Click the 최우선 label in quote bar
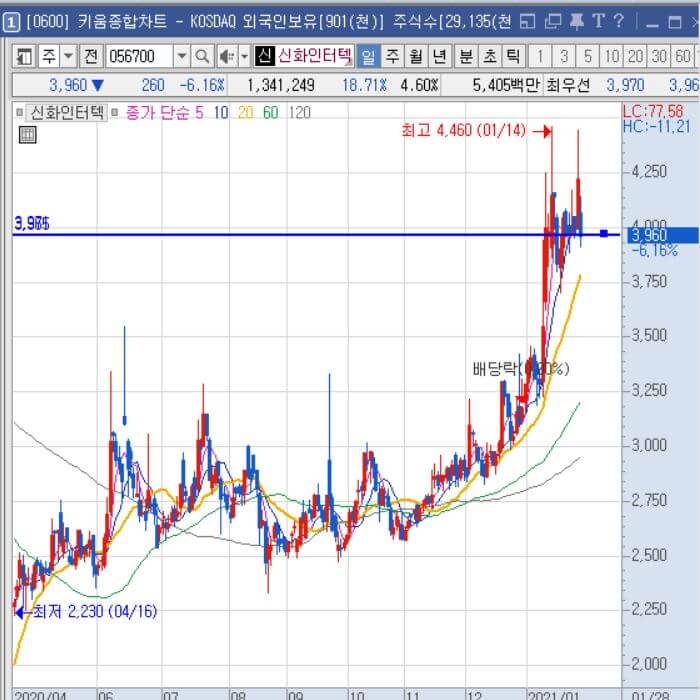This screenshot has height=700, width=700. coord(568,85)
